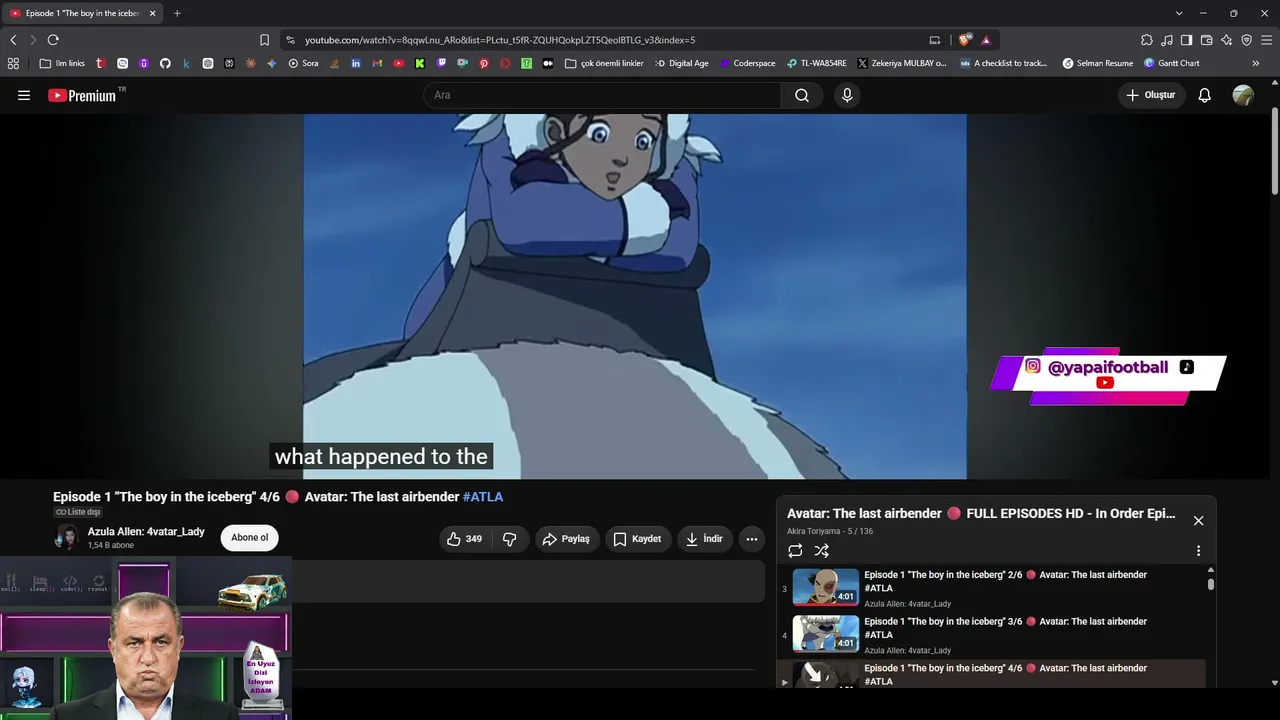Click the channel avatar next to Azula Allen
Image resolution: width=1280 pixels, height=720 pixels.
66,538
